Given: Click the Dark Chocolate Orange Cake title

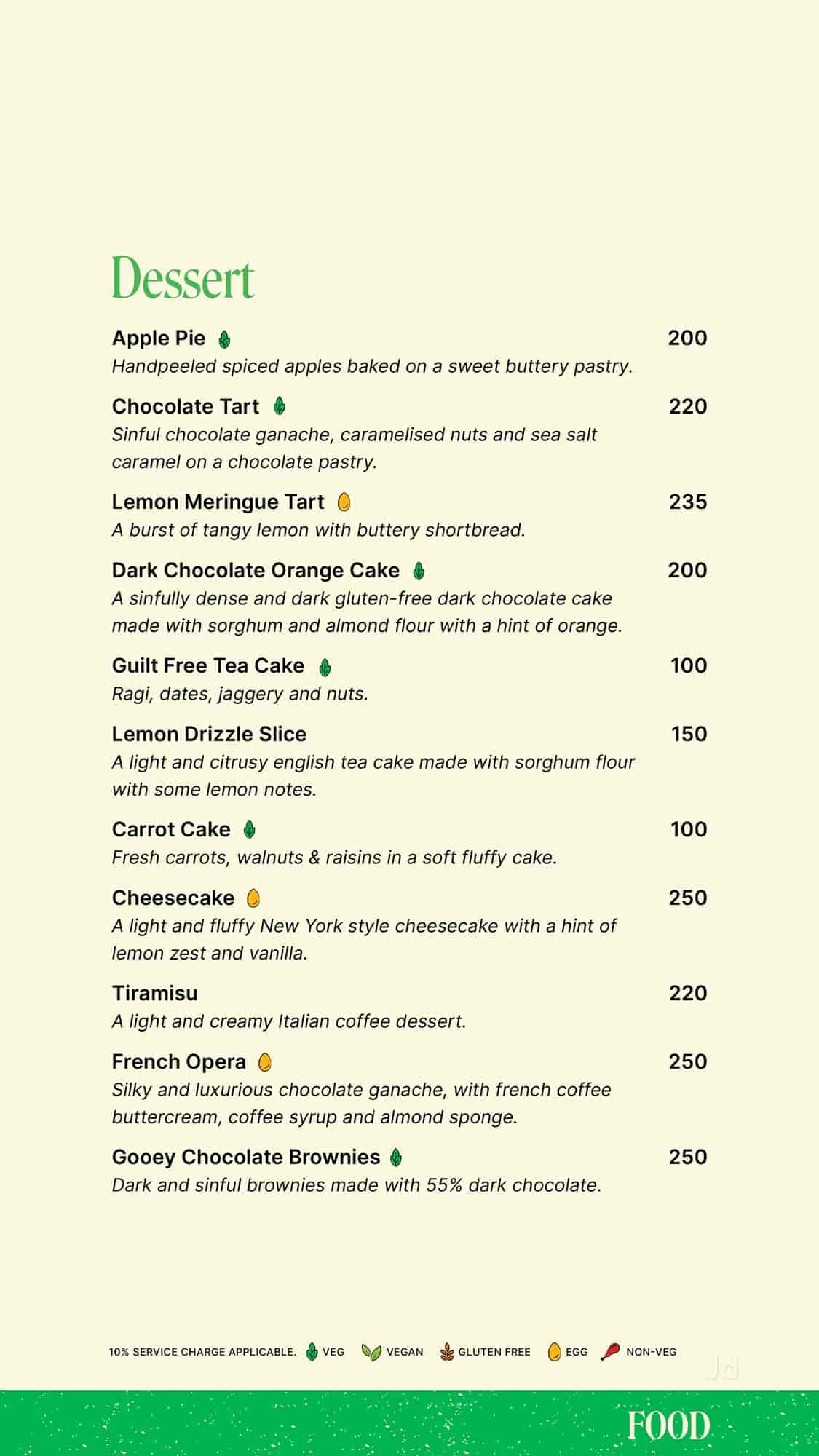Looking at the screenshot, I should tap(256, 570).
